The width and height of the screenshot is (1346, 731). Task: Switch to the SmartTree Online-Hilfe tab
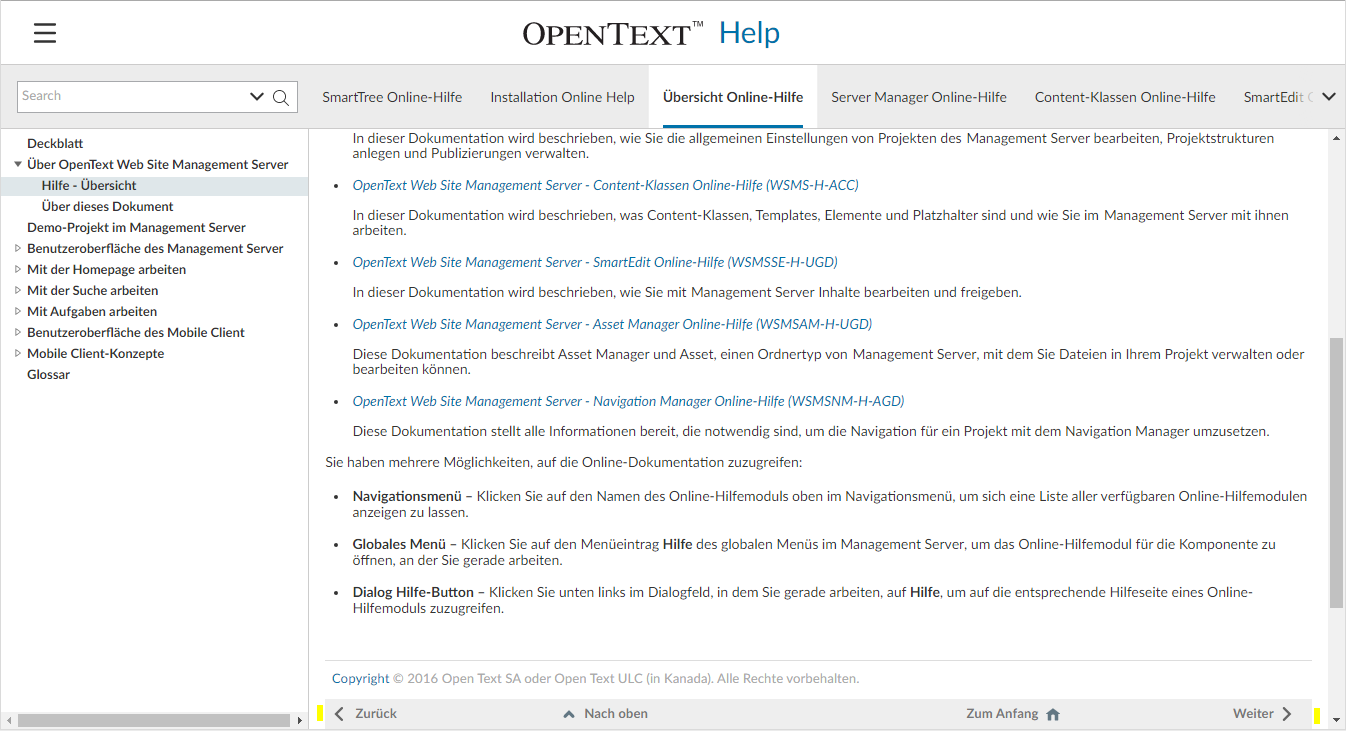pyautogui.click(x=392, y=97)
